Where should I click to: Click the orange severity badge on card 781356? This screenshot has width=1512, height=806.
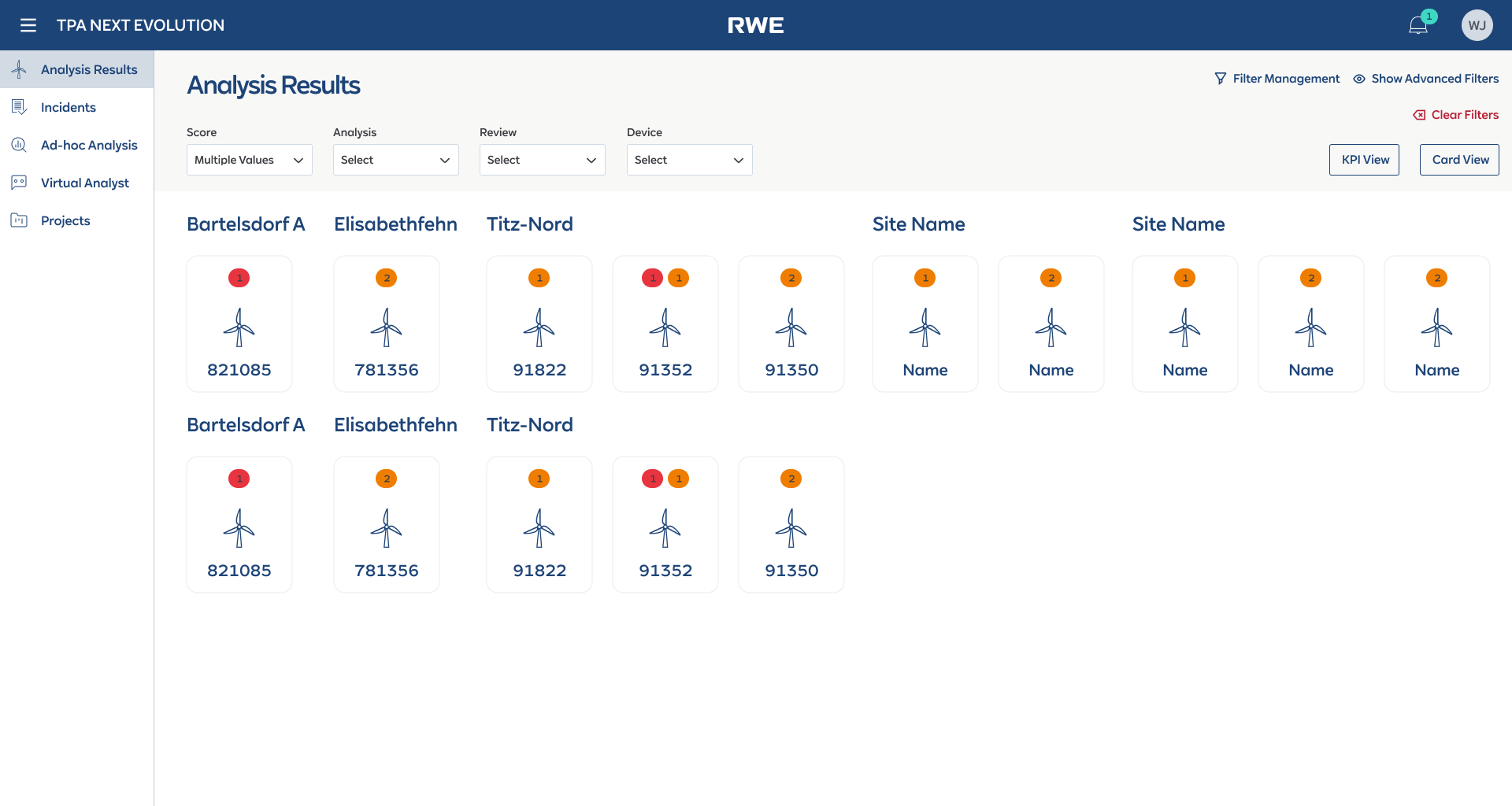tap(386, 278)
